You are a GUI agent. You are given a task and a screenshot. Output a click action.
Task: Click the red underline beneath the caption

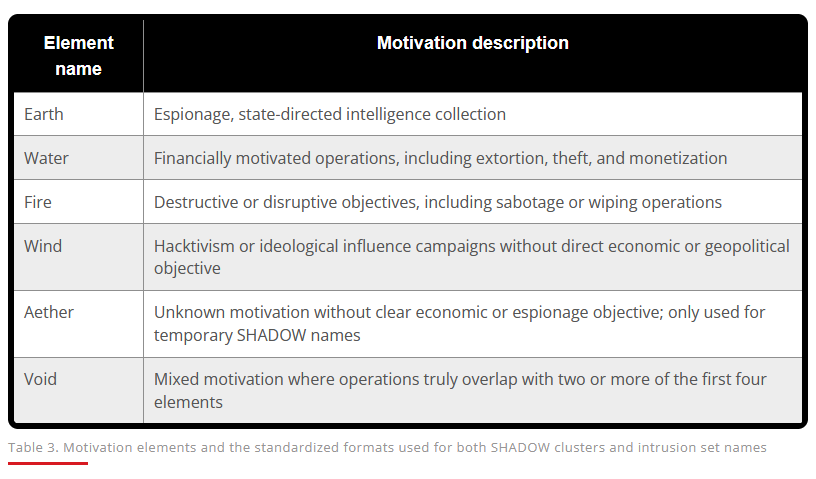tap(48, 463)
